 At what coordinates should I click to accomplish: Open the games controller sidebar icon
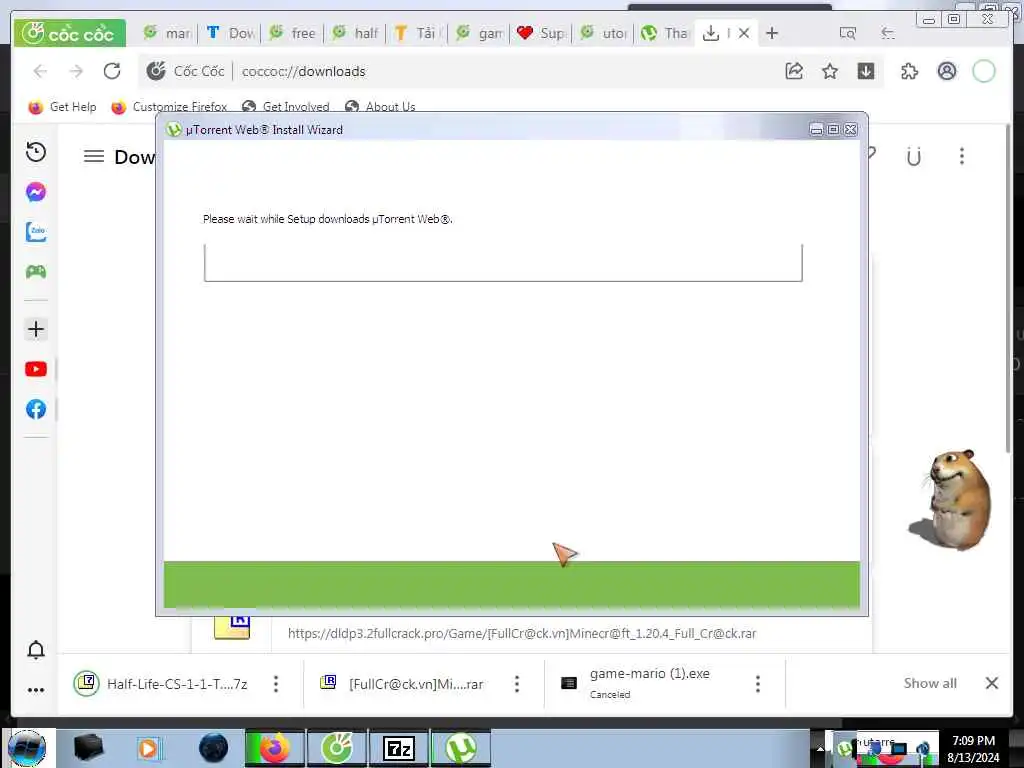(x=36, y=272)
